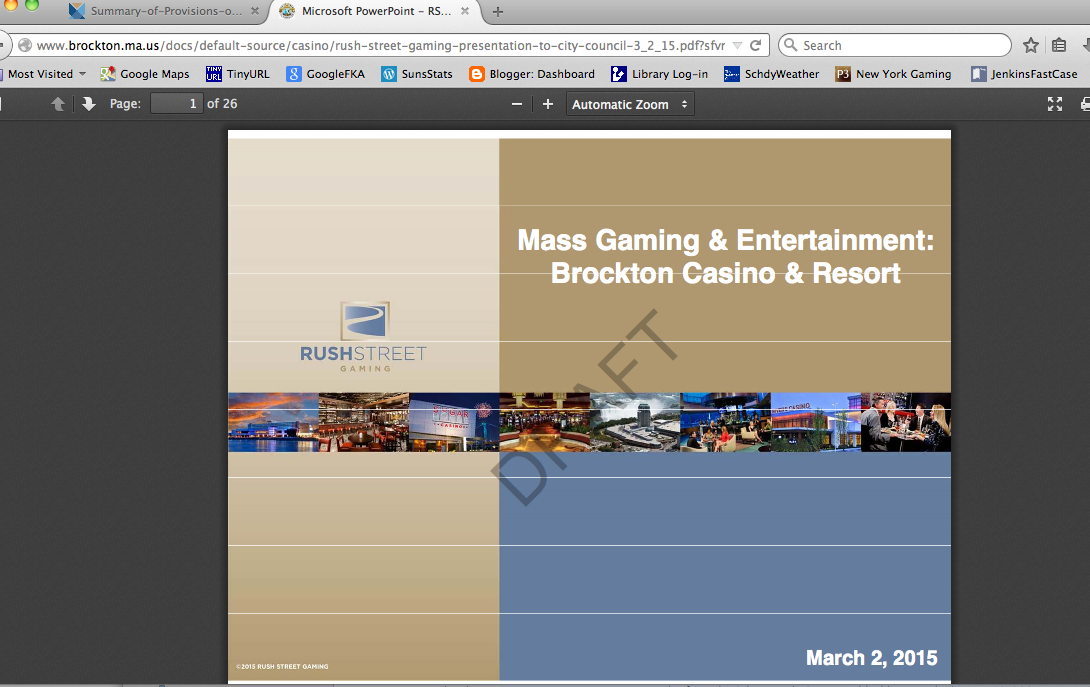Open the Google Maps bookmark
Screen dimensions: 1090x687
click(145, 74)
